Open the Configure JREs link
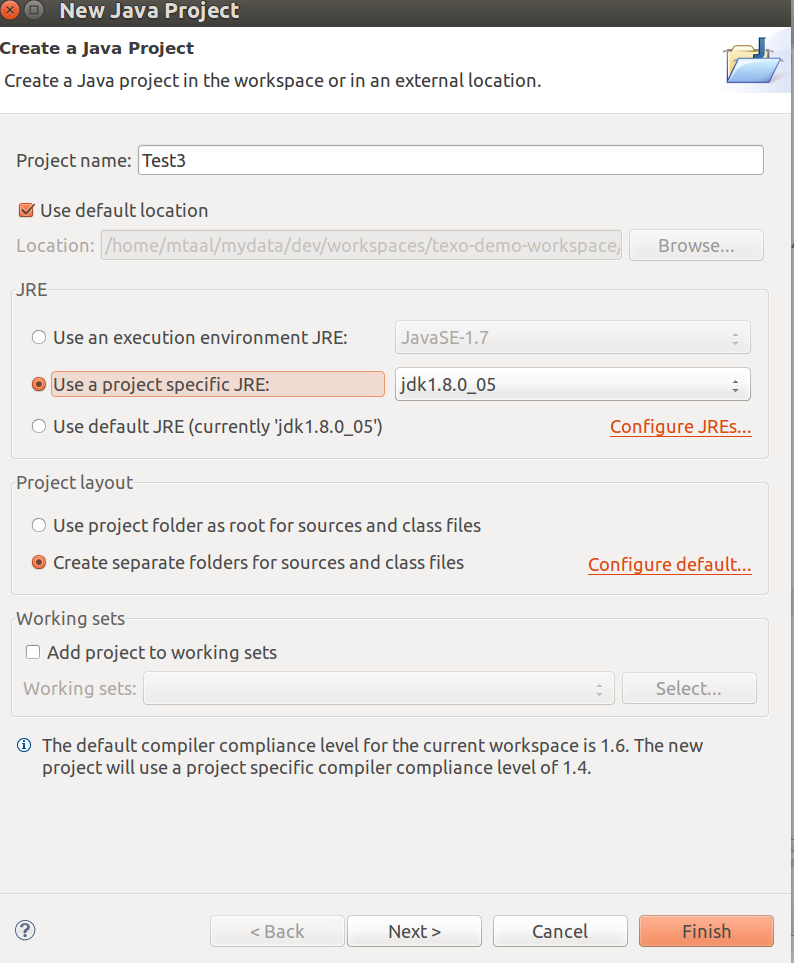 tap(680, 427)
